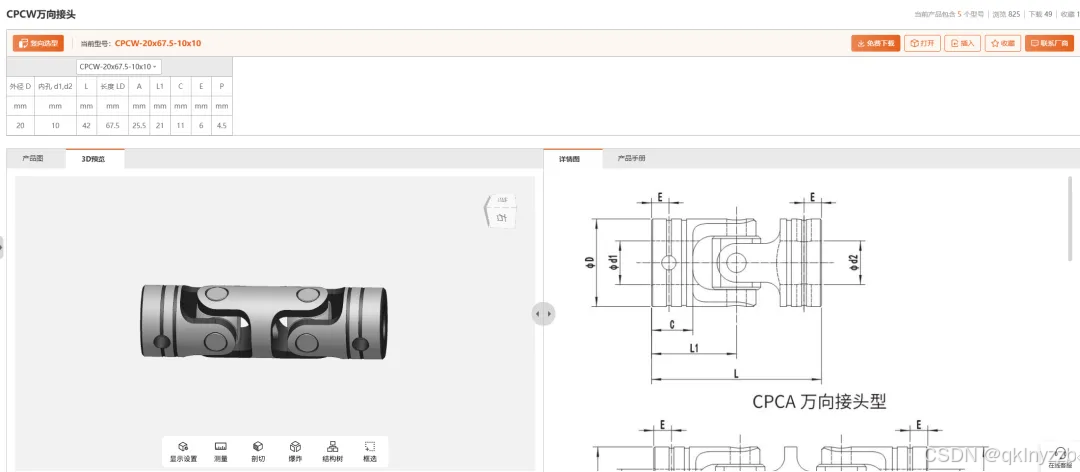This screenshot has width=1080, height=472.
Task: Click the 免费下载 free download button
Action: (x=875, y=43)
